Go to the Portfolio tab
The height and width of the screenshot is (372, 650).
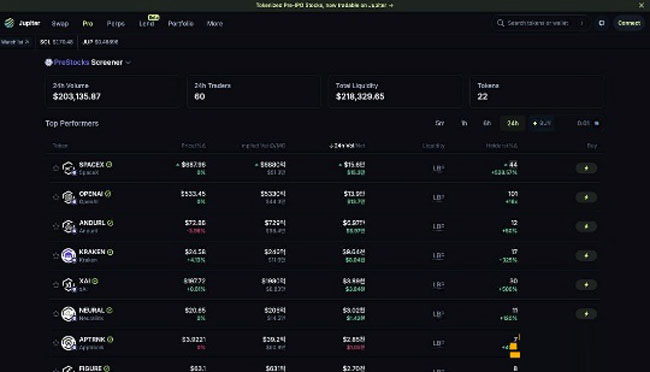click(181, 24)
